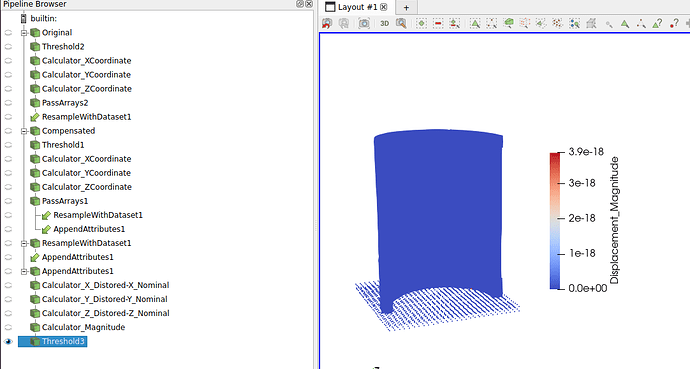Capture a screenshot with the camera icon
The image size is (690, 369).
click(x=364, y=23)
